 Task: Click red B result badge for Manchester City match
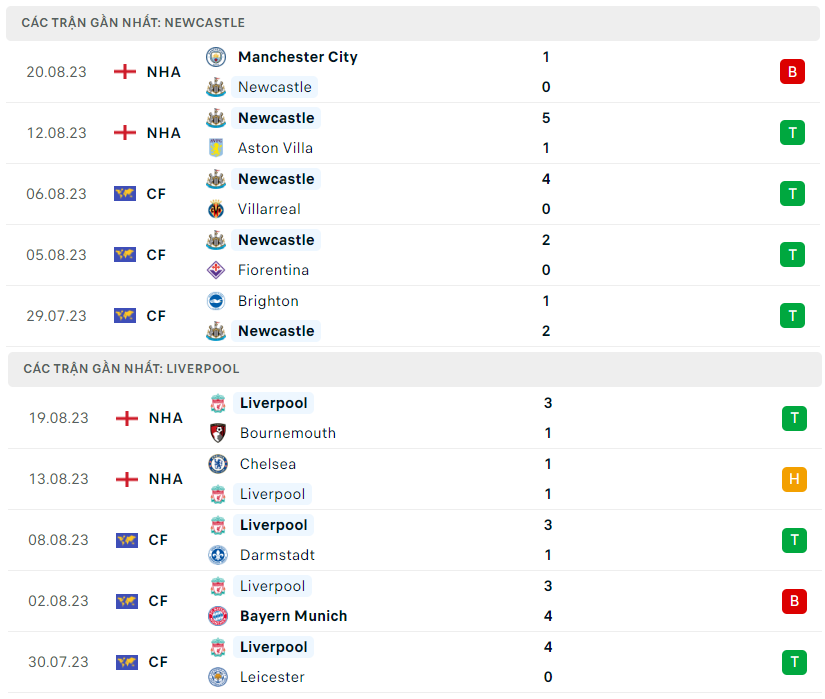coord(792,72)
